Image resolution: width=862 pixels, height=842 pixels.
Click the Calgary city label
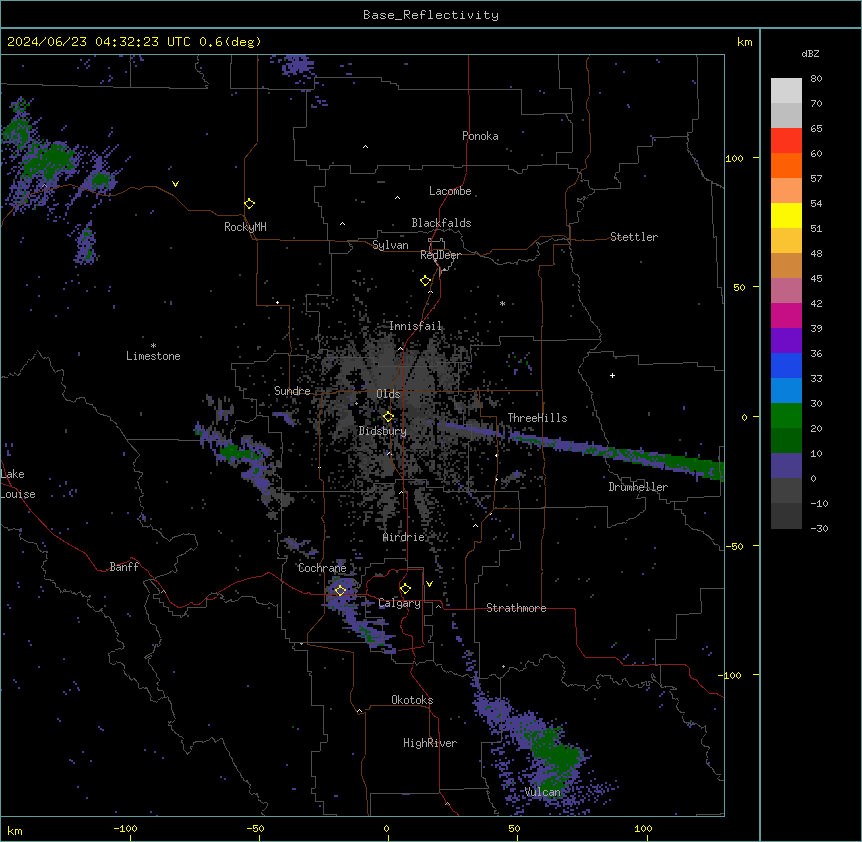tap(400, 603)
